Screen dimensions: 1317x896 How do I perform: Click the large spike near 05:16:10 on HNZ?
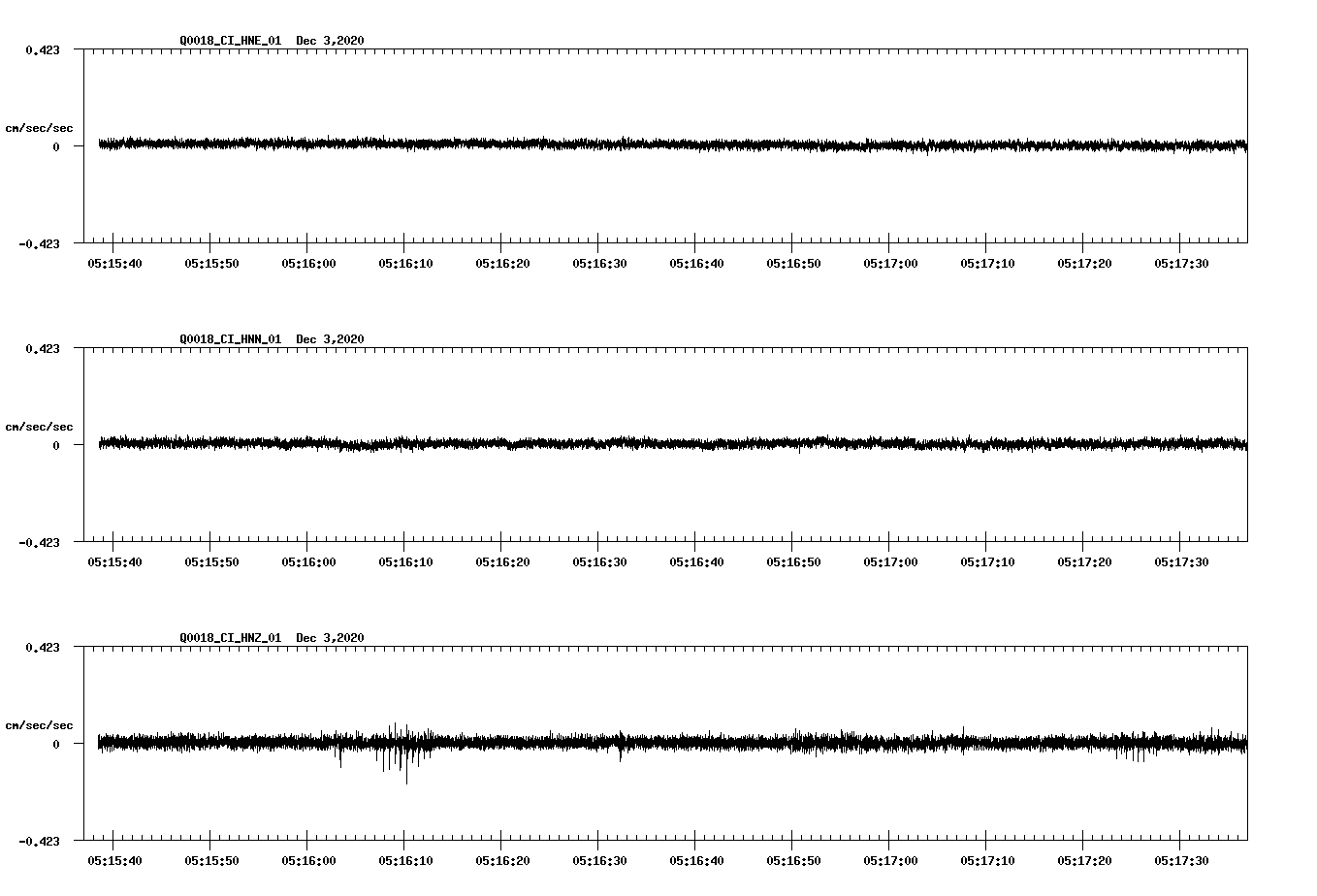coord(404,766)
